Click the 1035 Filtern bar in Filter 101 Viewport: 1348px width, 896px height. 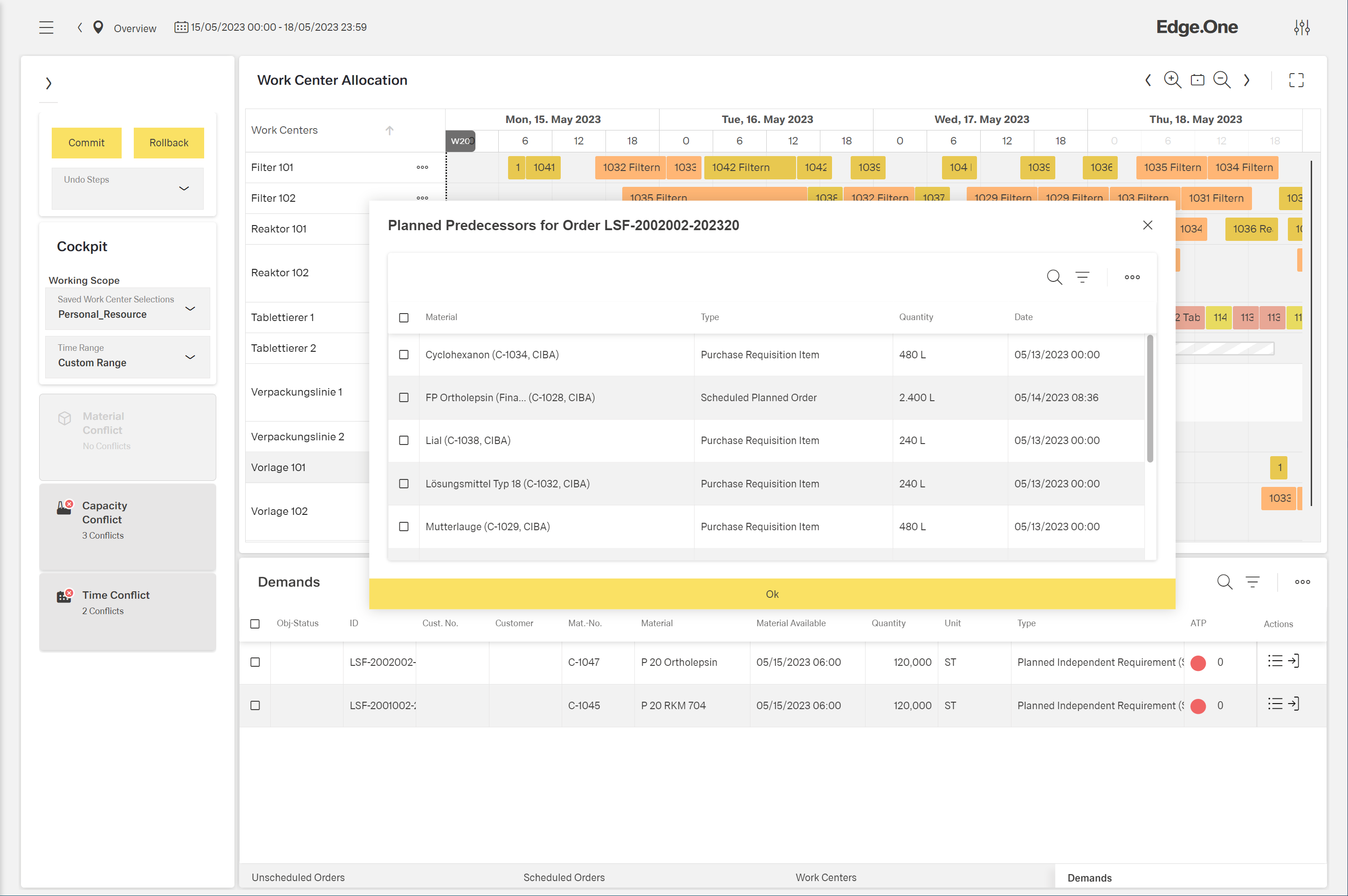click(1171, 167)
